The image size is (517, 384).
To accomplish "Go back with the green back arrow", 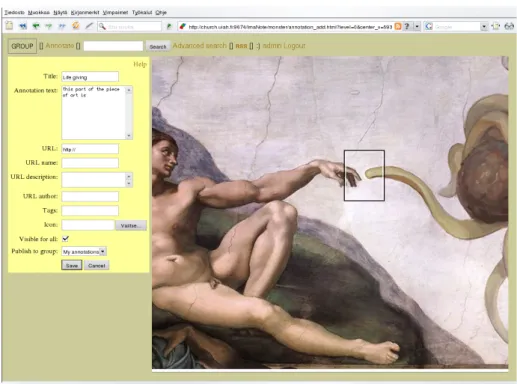I will [36, 26].
